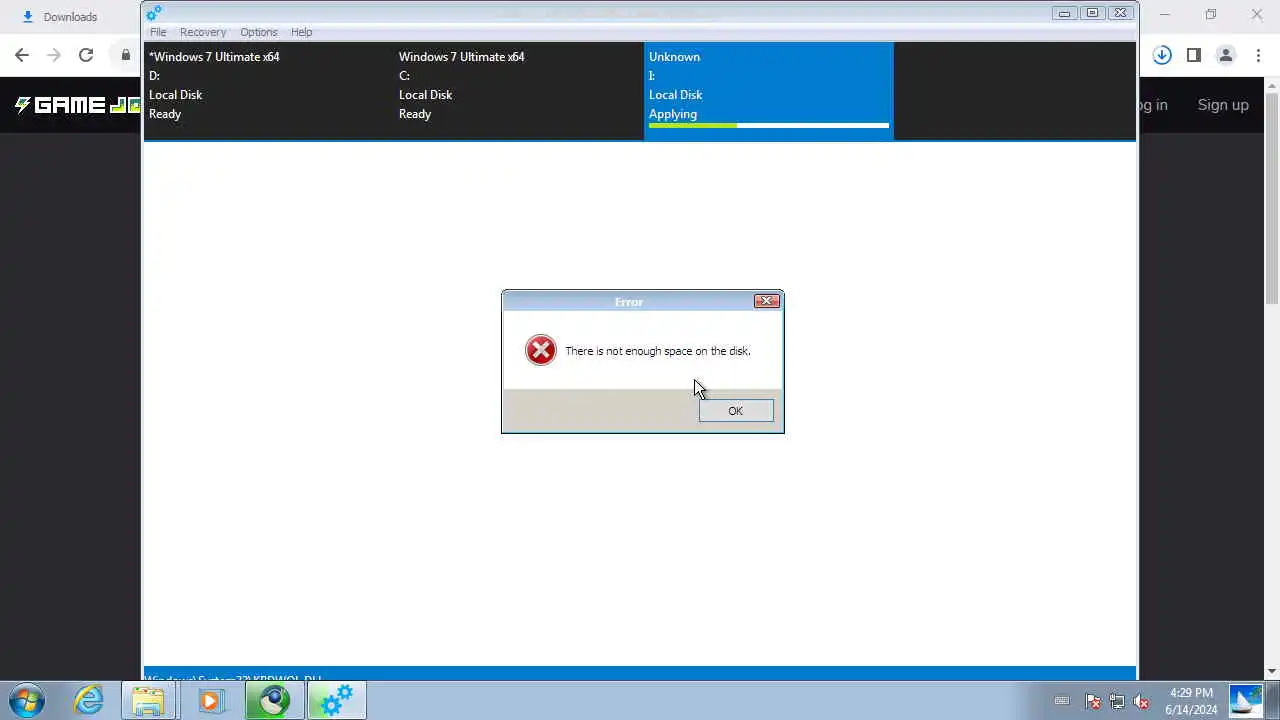Switch to the gear app on the taskbar
Viewport: 1280px width, 720px height.
point(337,700)
